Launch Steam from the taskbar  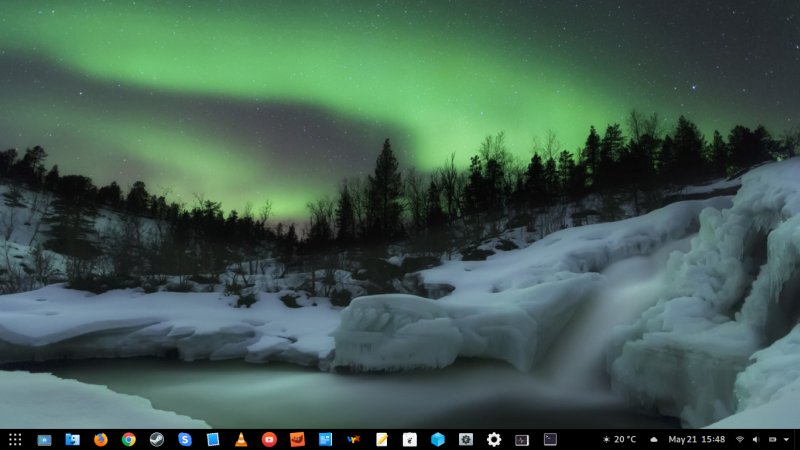click(x=156, y=439)
